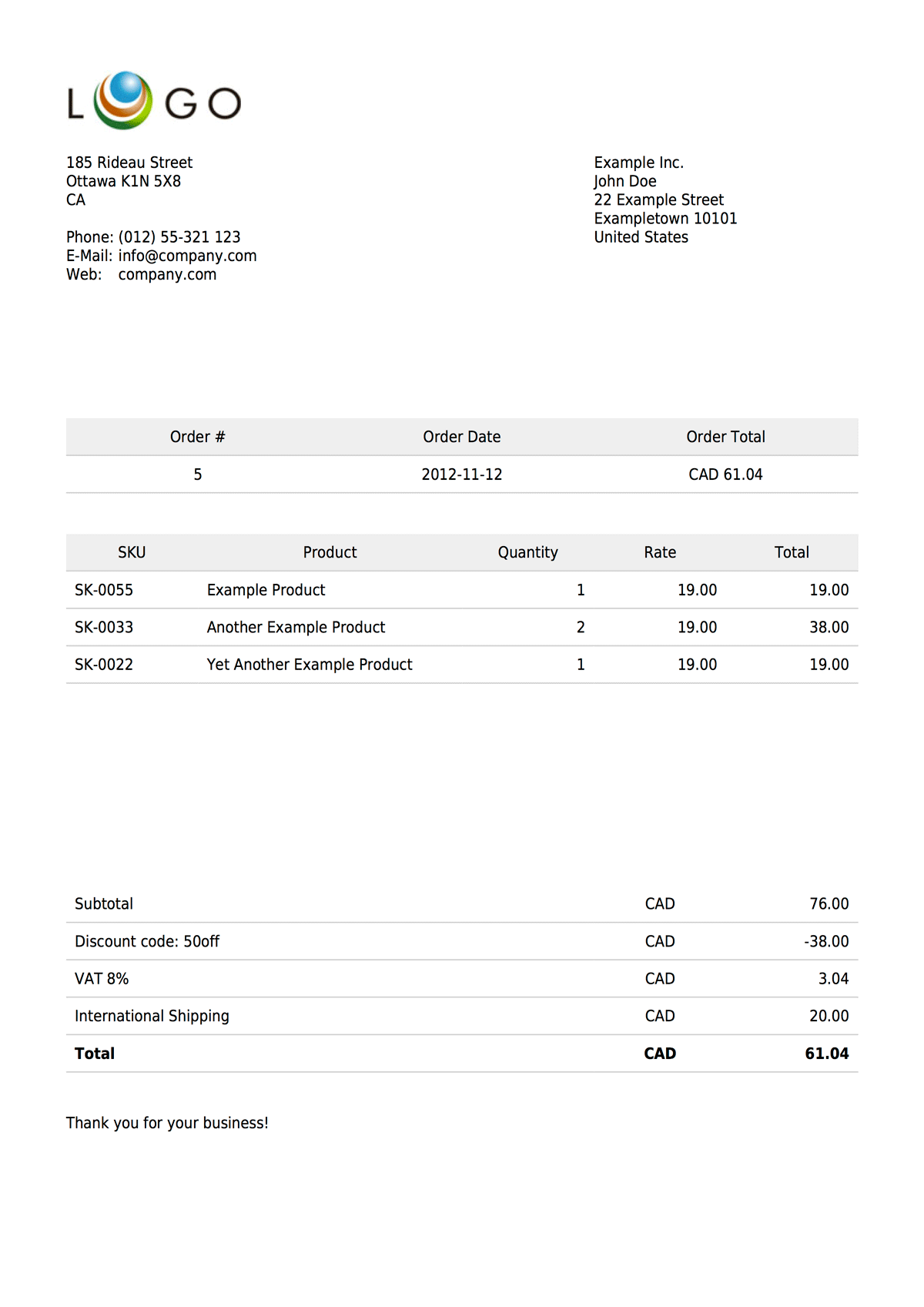Click 'Discount code: 50off' label
Viewport: 924px width, 1307px height.
tap(147, 941)
